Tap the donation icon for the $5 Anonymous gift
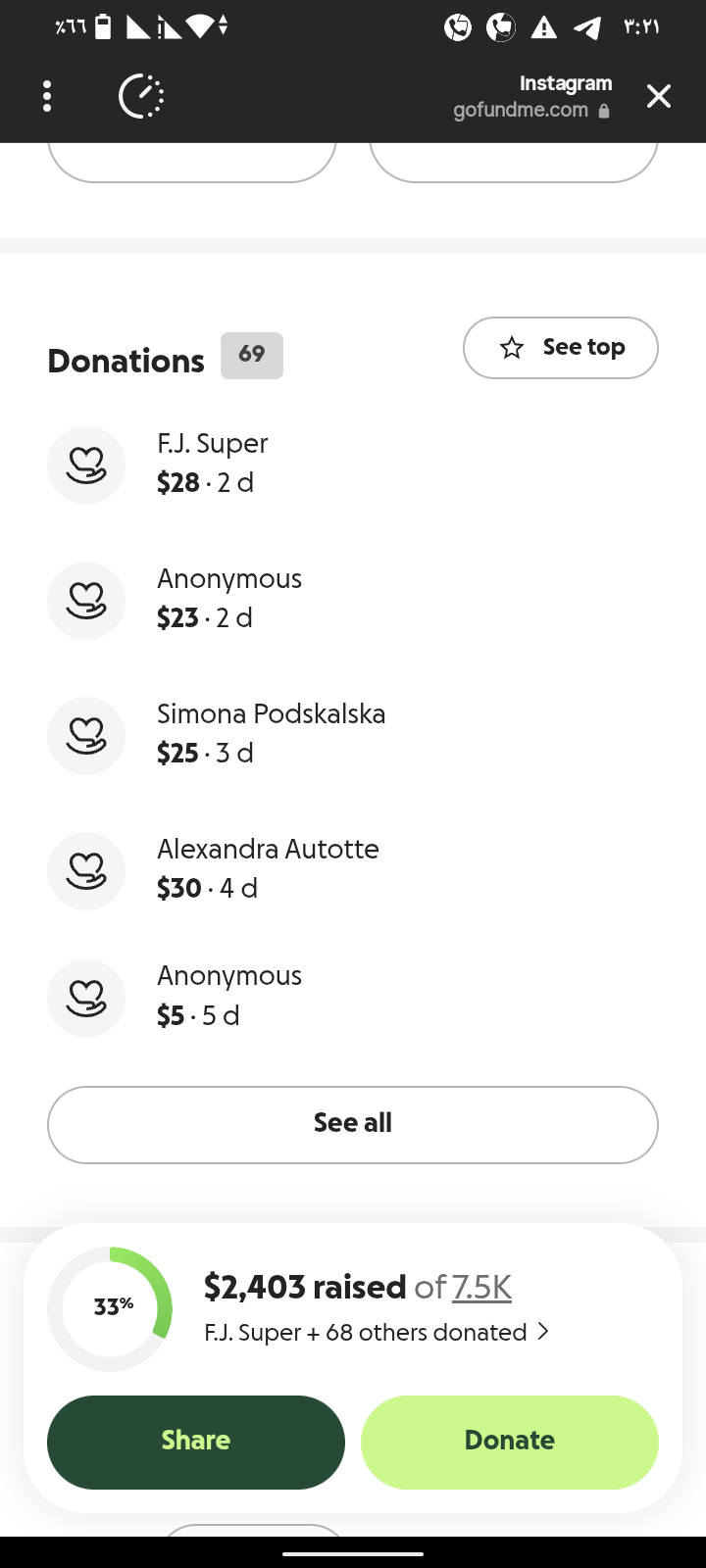 86,999
